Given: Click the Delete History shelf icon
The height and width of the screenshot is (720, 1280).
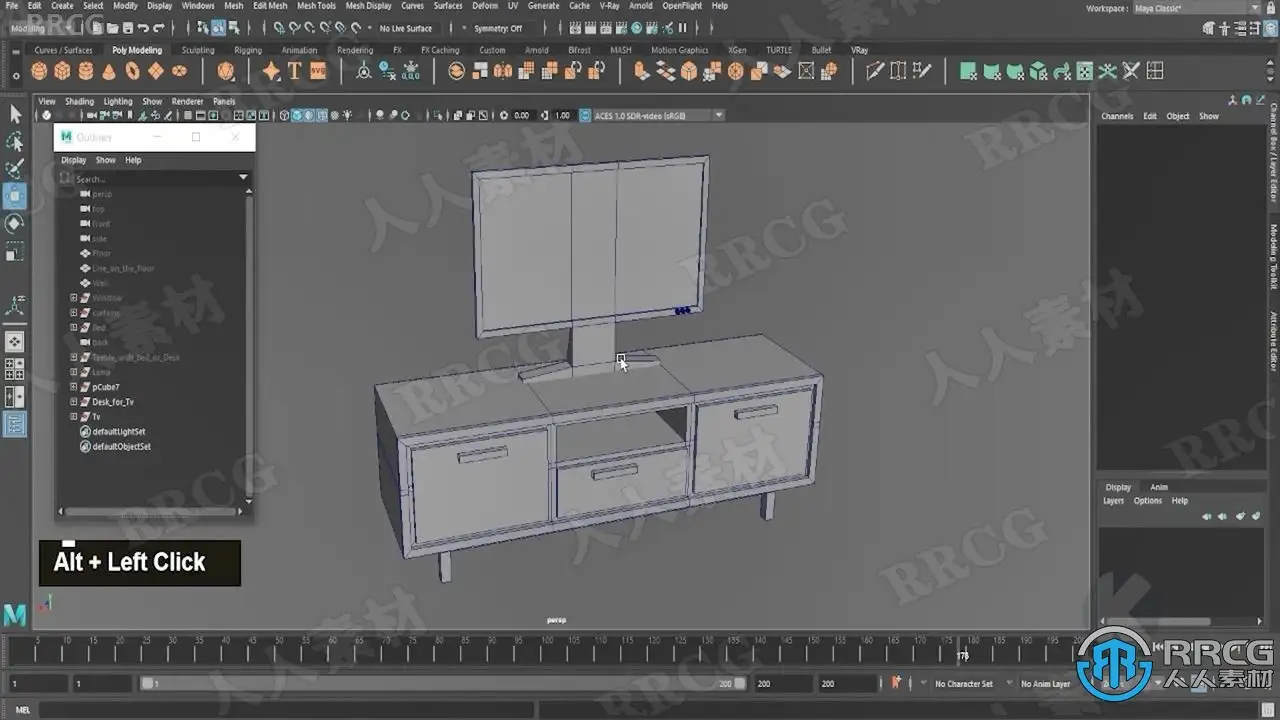Looking at the screenshot, I should click(x=386, y=71).
